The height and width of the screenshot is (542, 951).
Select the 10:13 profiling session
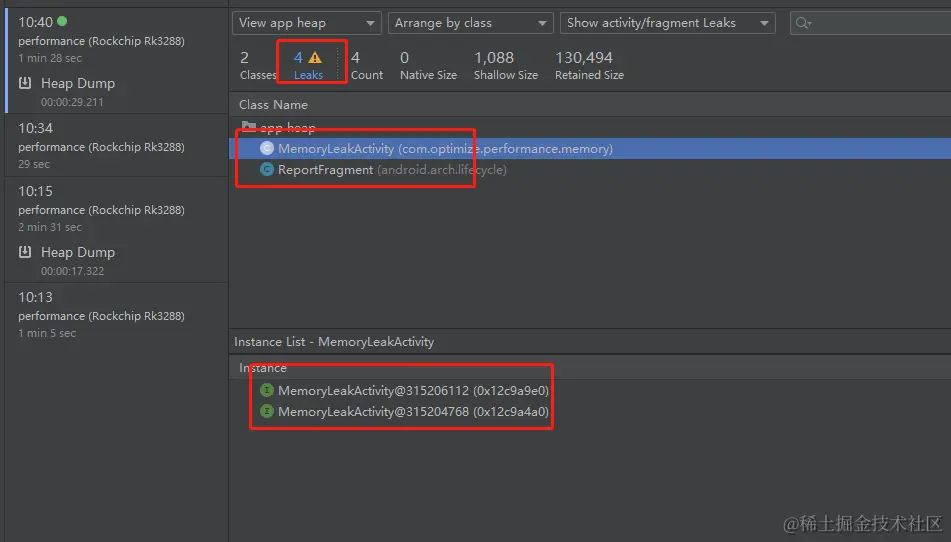(116, 315)
